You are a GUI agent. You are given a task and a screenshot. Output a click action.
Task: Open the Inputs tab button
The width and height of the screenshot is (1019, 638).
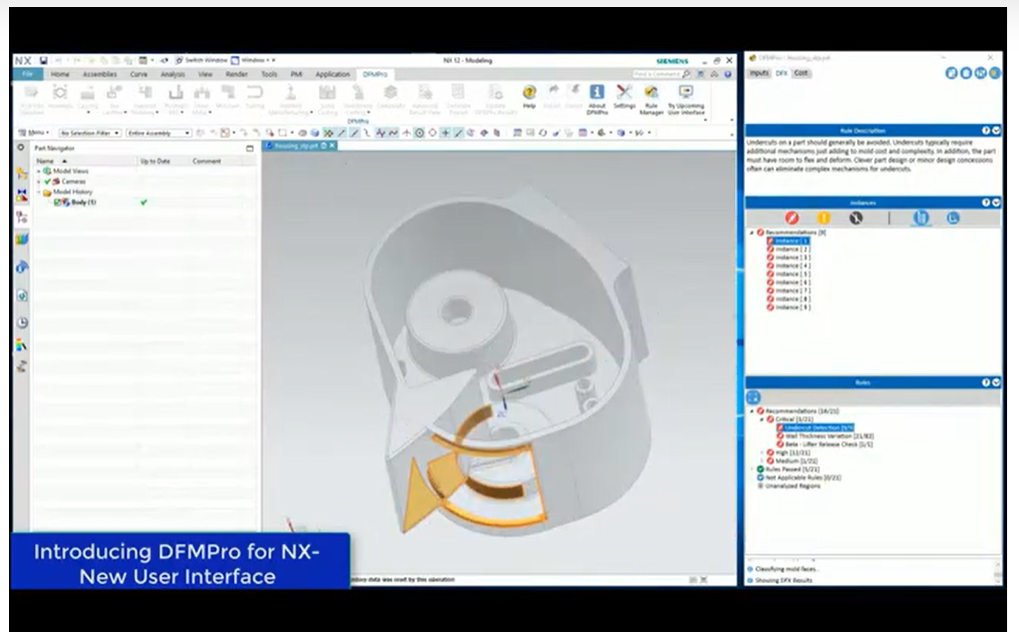(759, 73)
